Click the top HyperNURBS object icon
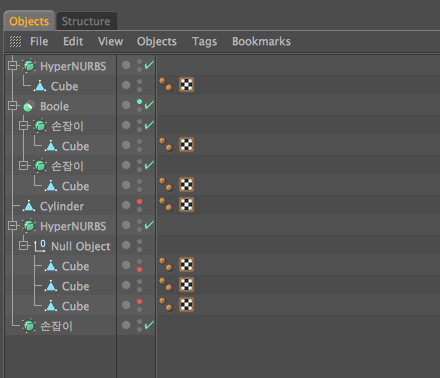 click(x=29, y=66)
